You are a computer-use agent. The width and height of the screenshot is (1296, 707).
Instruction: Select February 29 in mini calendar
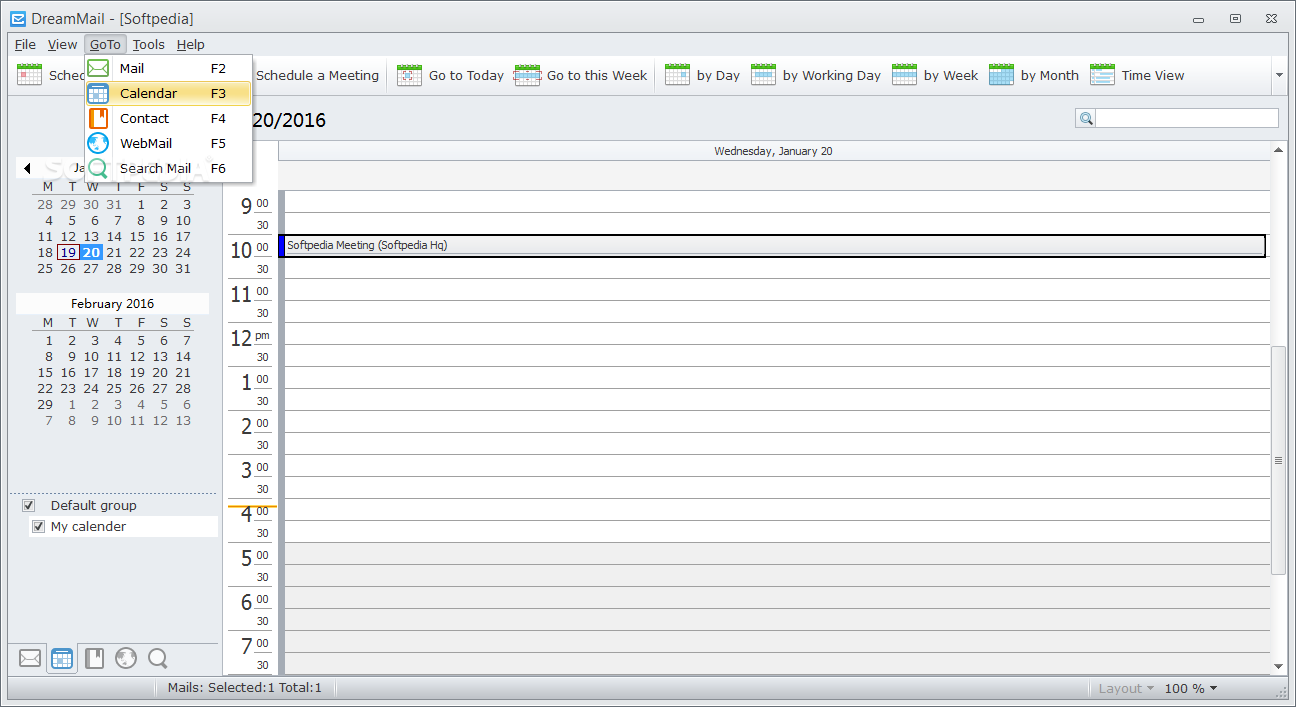(45, 405)
